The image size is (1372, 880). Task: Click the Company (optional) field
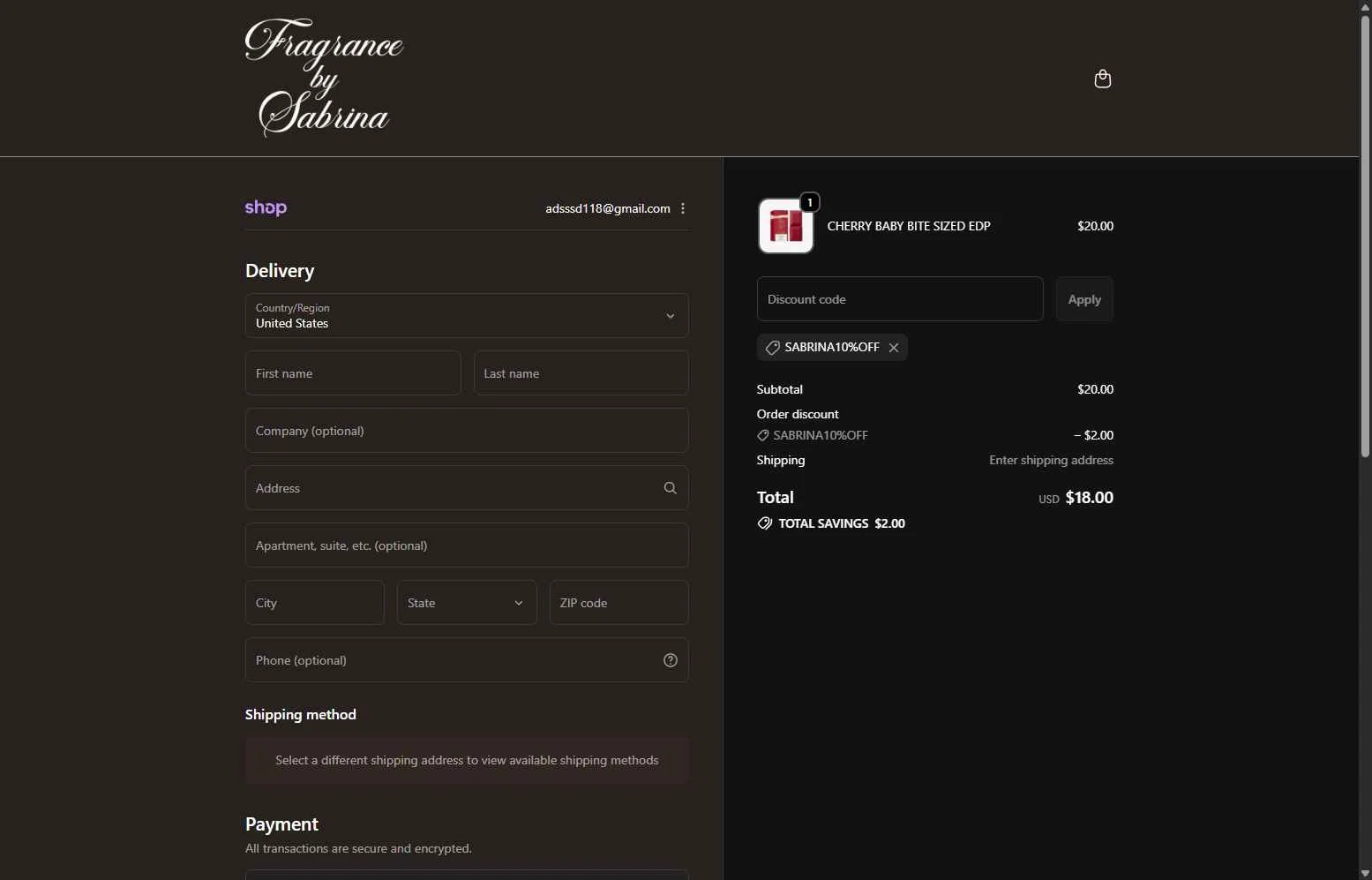coord(467,431)
